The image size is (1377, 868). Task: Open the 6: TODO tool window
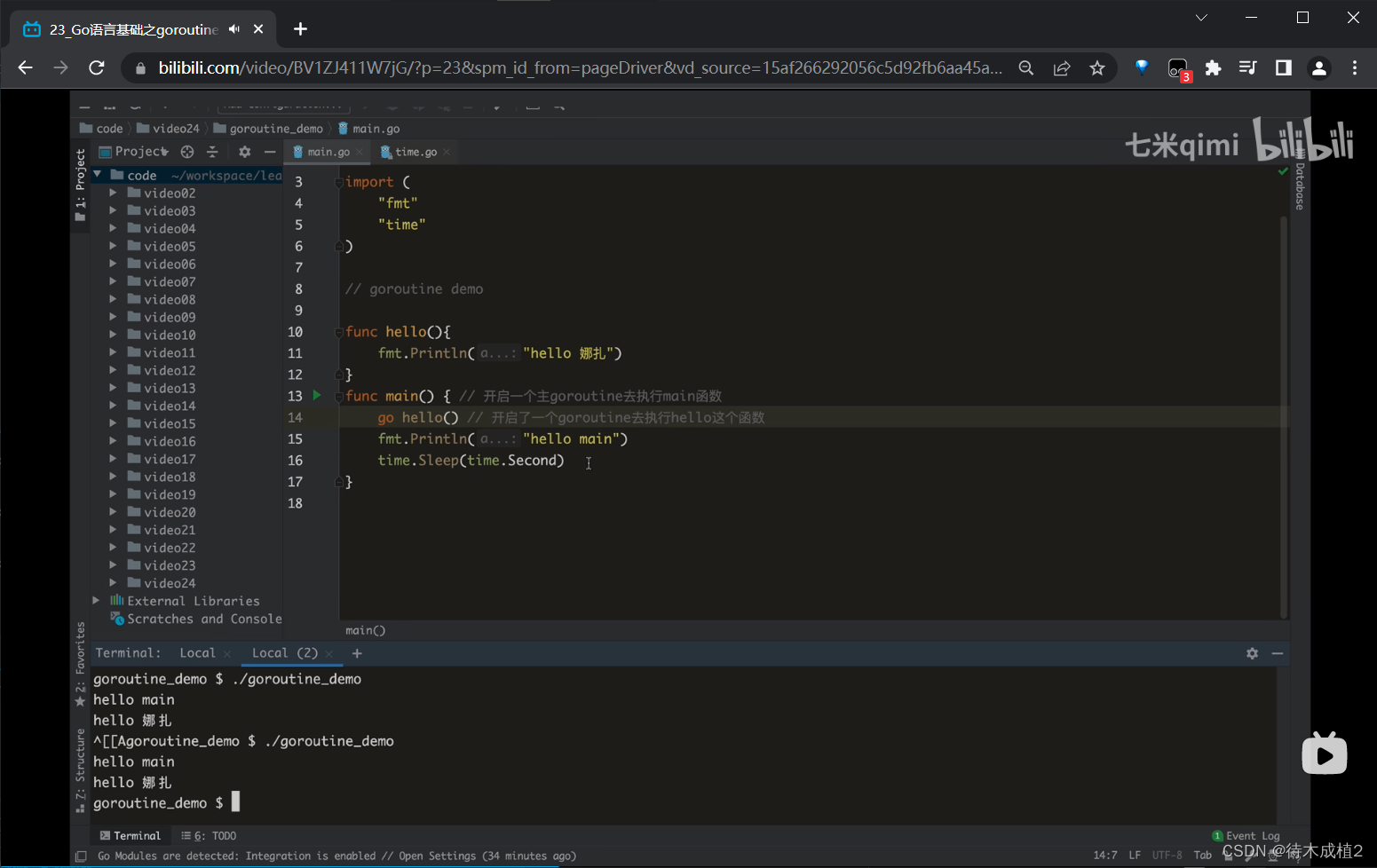pyautogui.click(x=209, y=836)
